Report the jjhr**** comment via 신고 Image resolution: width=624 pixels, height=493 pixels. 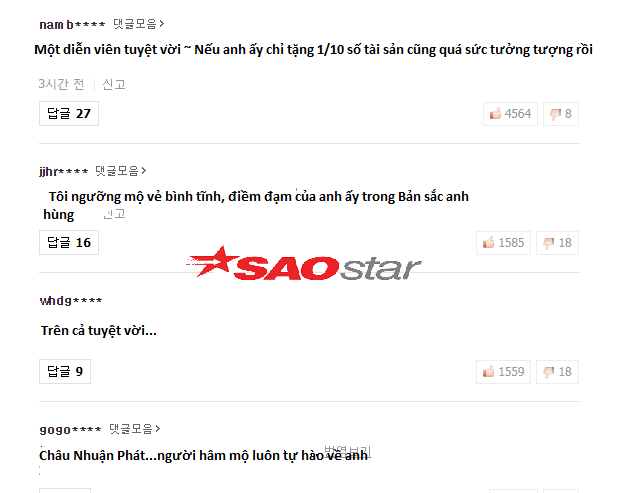[x=114, y=214]
